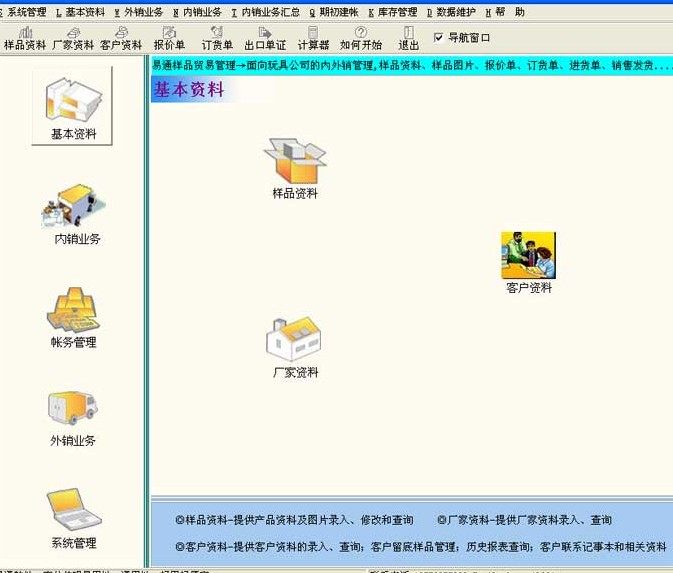This screenshot has width=673, height=573.
Task: Open 客户资料 icon in main panel
Action: [x=528, y=261]
